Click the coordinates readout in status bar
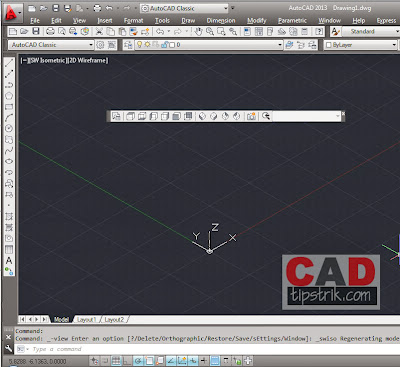Screen dimensions: 400x367 coord(37,361)
